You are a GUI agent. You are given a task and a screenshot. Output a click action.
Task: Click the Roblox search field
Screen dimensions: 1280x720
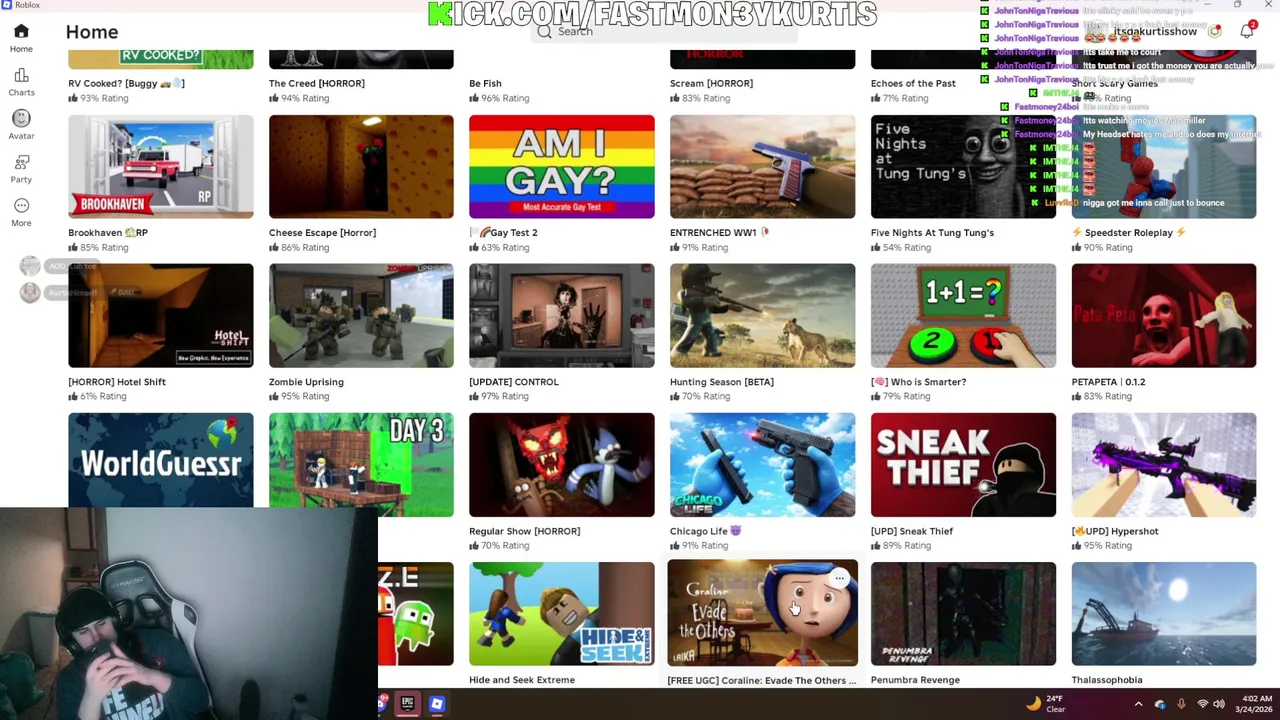pos(665,32)
